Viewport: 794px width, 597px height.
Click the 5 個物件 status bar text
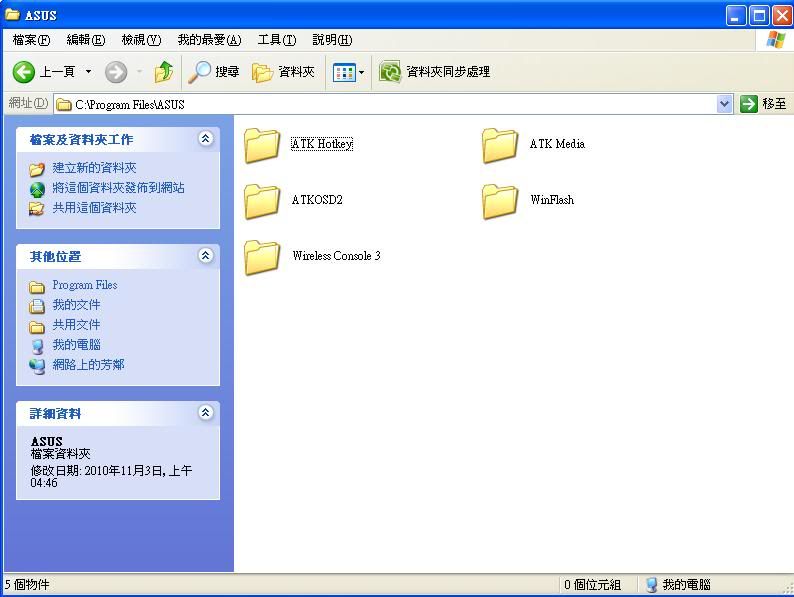coord(27,585)
